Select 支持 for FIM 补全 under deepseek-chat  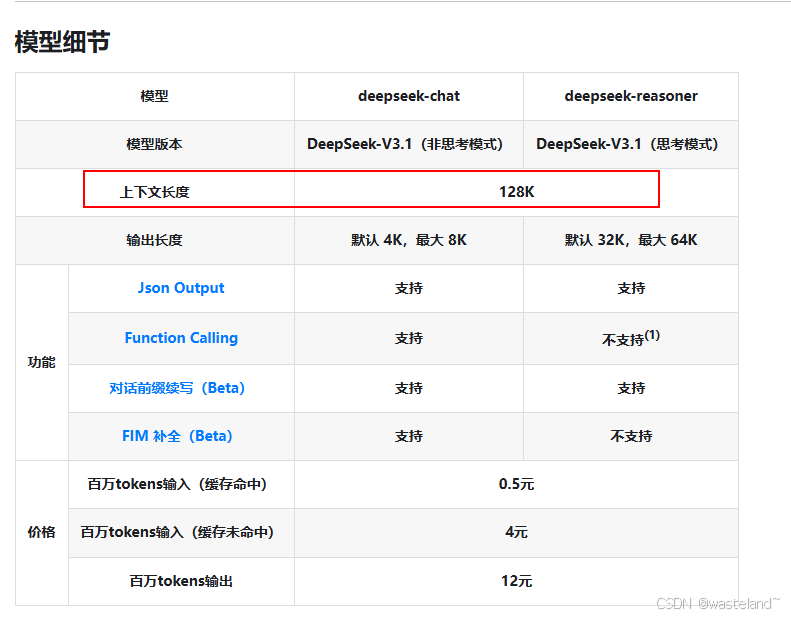tap(409, 436)
